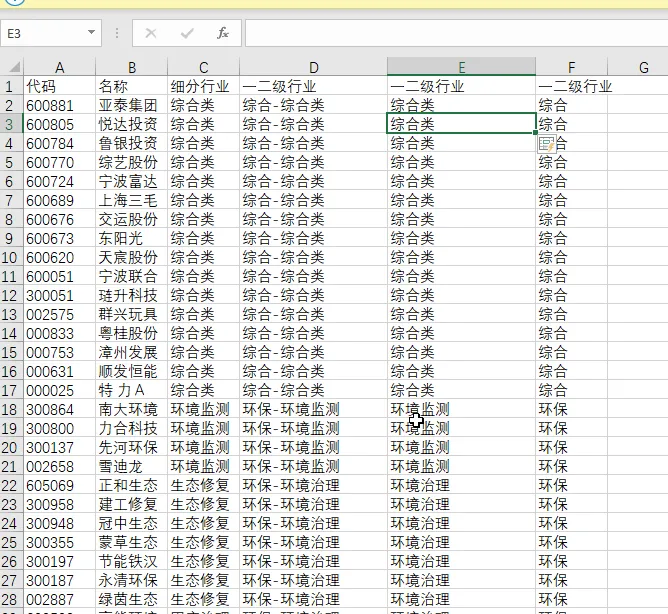Select column C header
Viewport: 668px width, 614px height.
pos(204,67)
